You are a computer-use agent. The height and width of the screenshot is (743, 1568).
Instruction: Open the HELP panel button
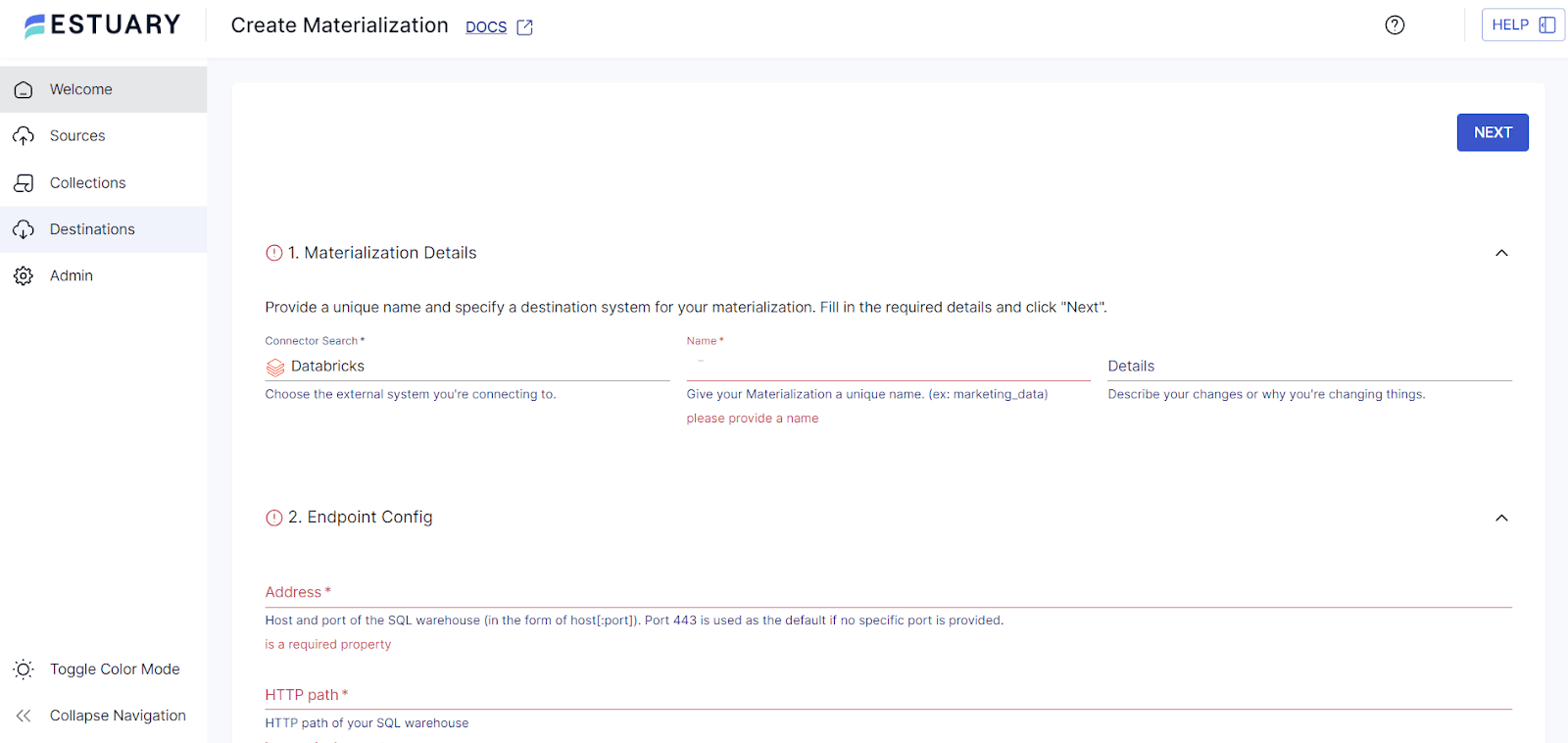tap(1523, 25)
